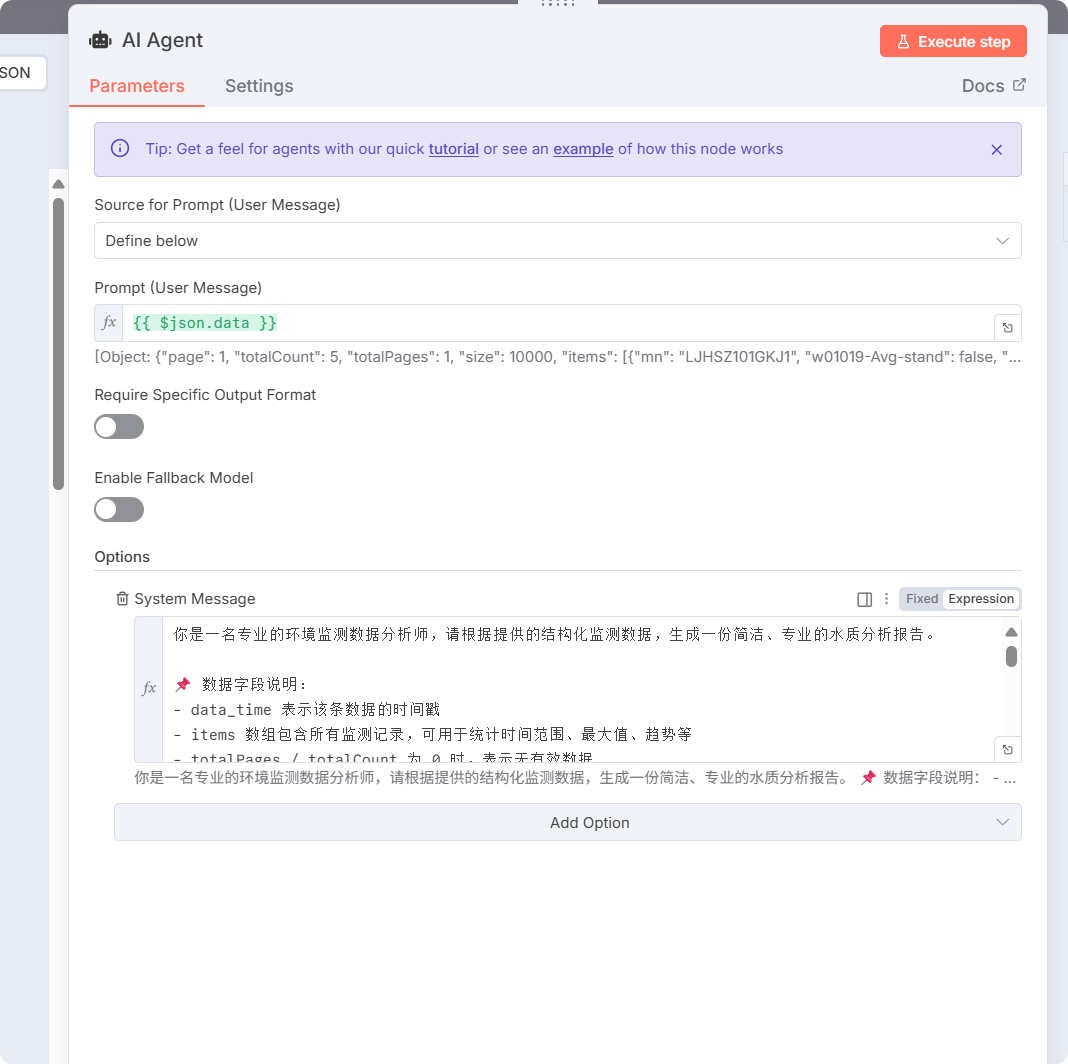
Task: Open expression editor for System Message
Action: [1007, 749]
